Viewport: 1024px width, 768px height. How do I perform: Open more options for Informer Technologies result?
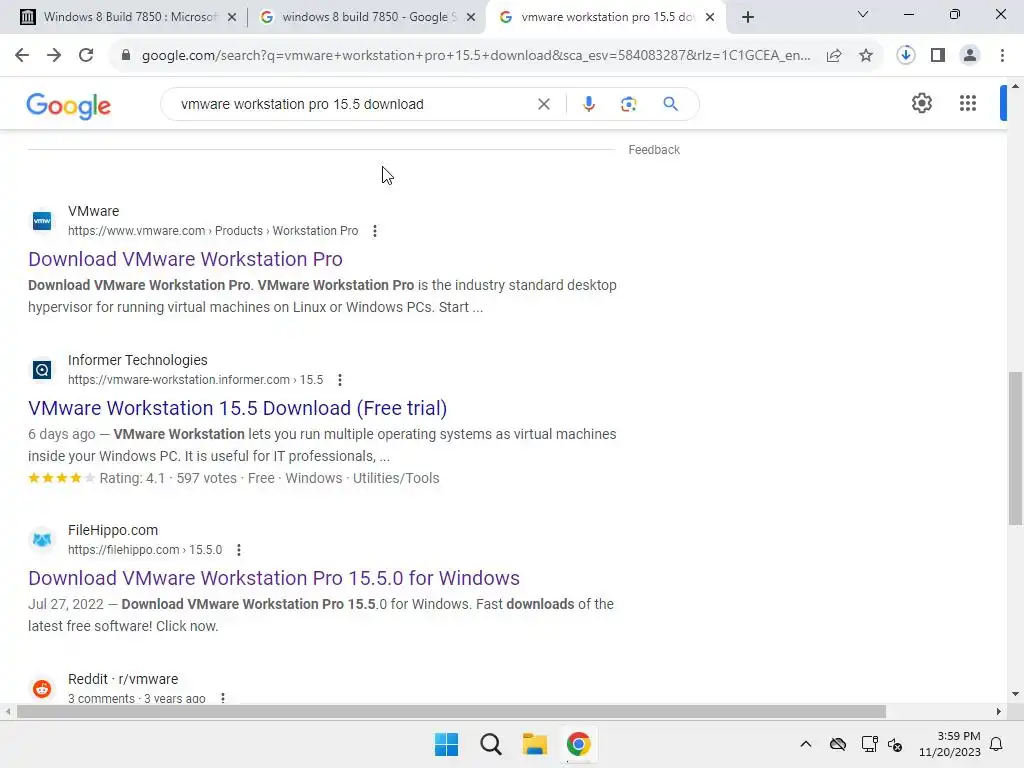point(340,380)
